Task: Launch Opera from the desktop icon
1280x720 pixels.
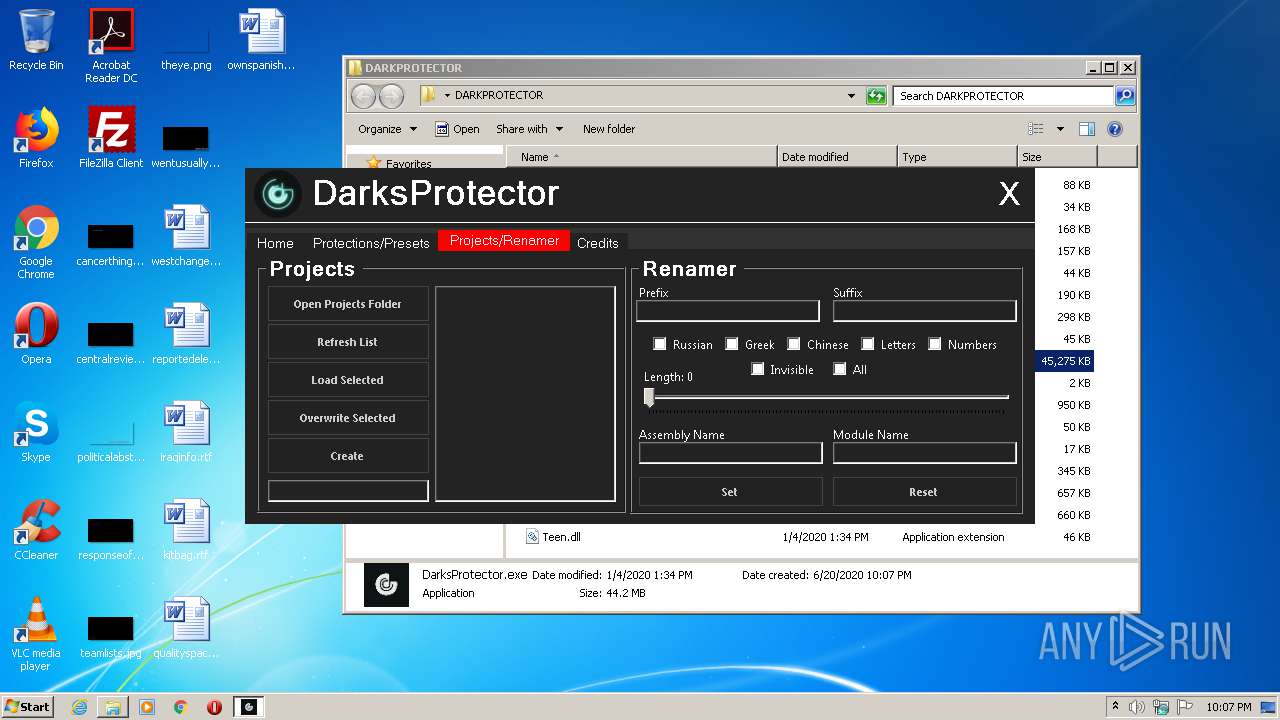Action: click(36, 334)
